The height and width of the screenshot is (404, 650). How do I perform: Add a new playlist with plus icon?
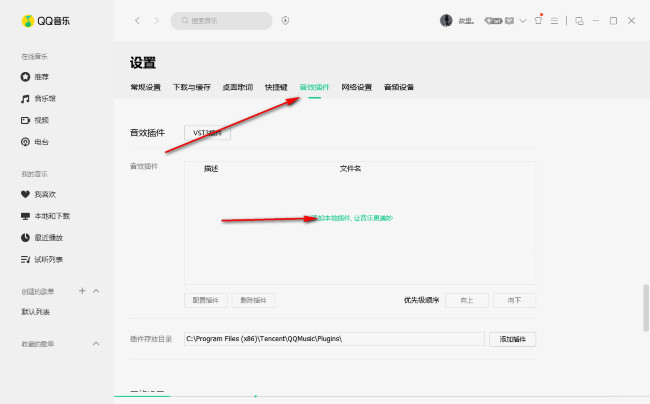82,291
